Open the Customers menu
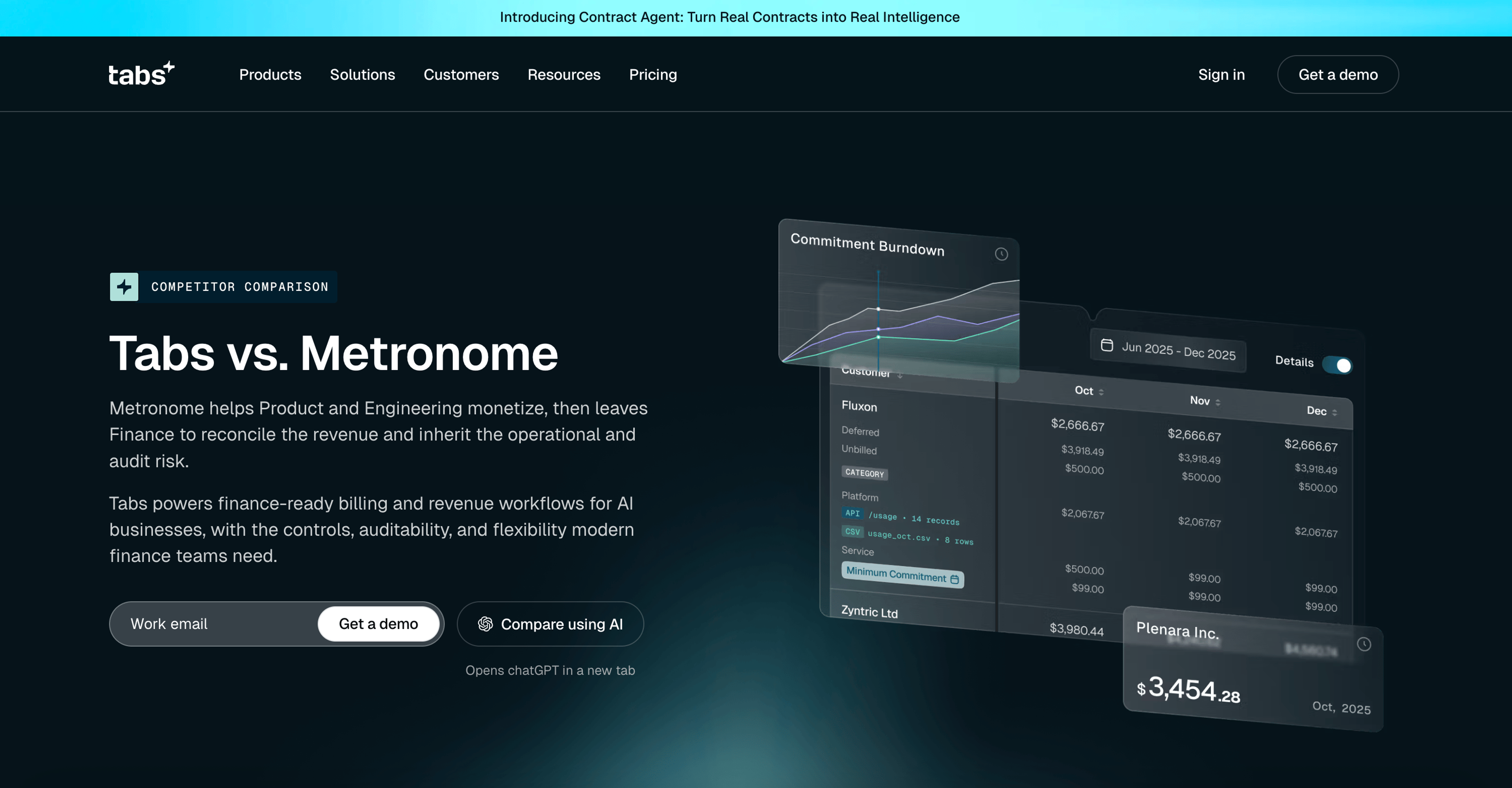Screen dimensions: 1512x788 coord(461,74)
